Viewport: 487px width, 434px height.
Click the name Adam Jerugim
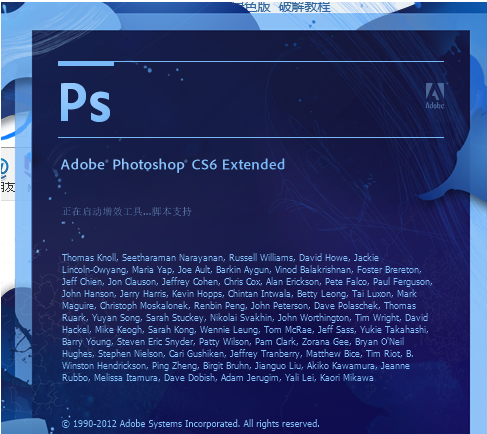250,378
